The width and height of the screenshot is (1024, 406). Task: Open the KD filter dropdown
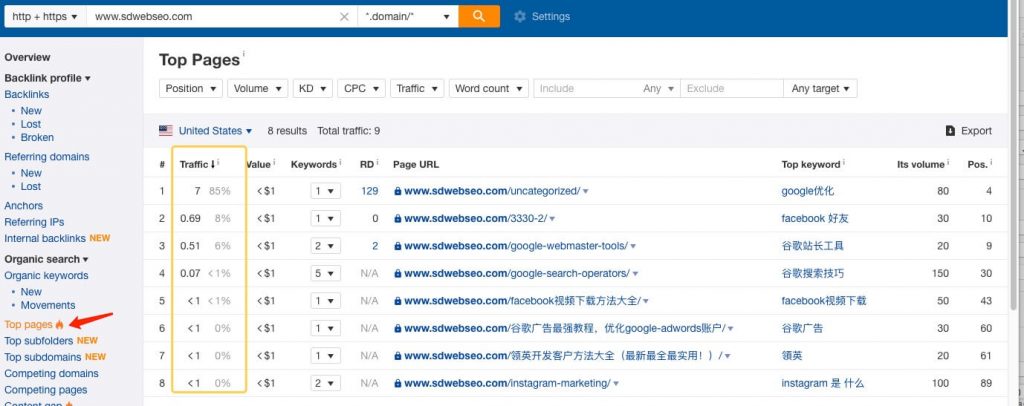(x=313, y=88)
